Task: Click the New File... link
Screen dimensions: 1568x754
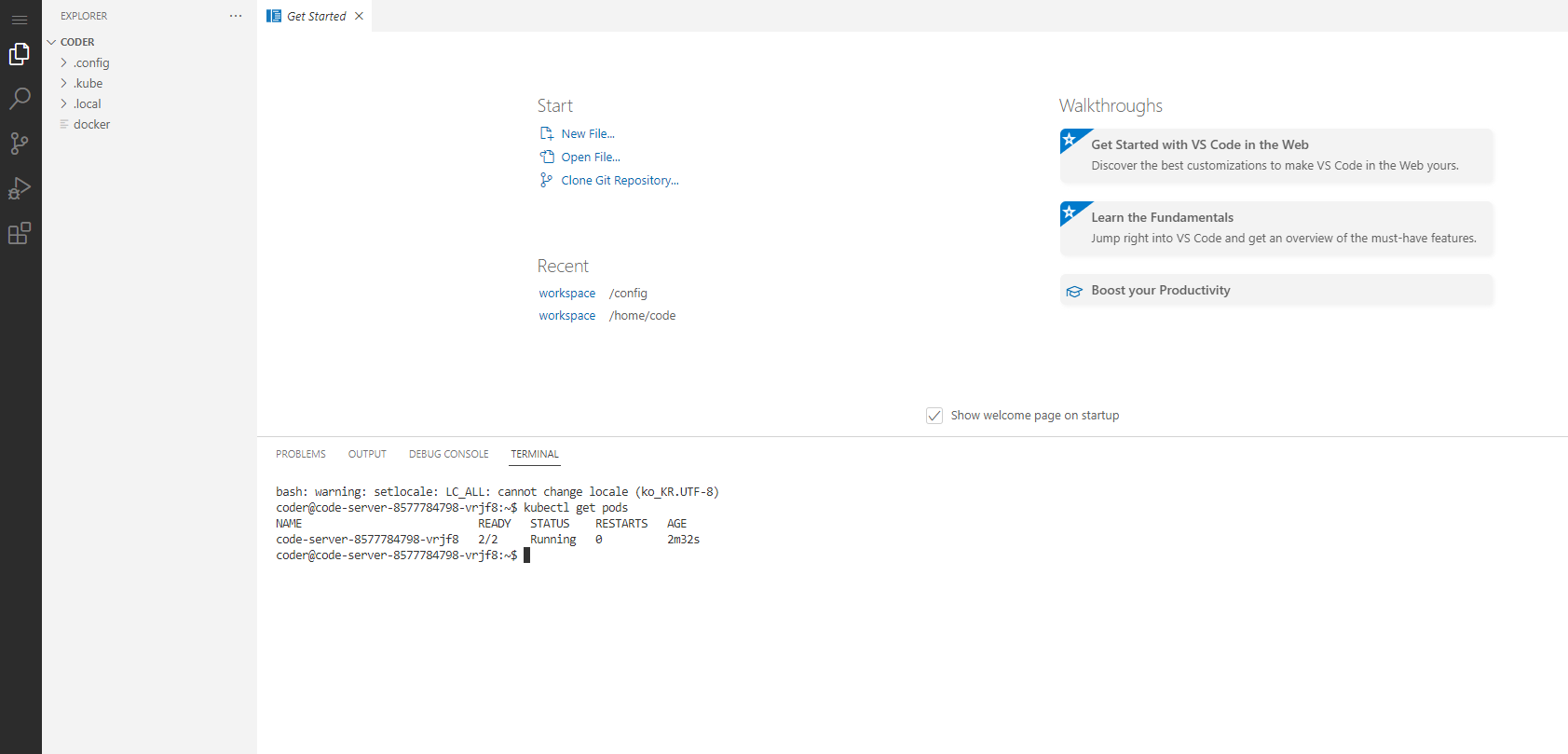Action: 588,133
